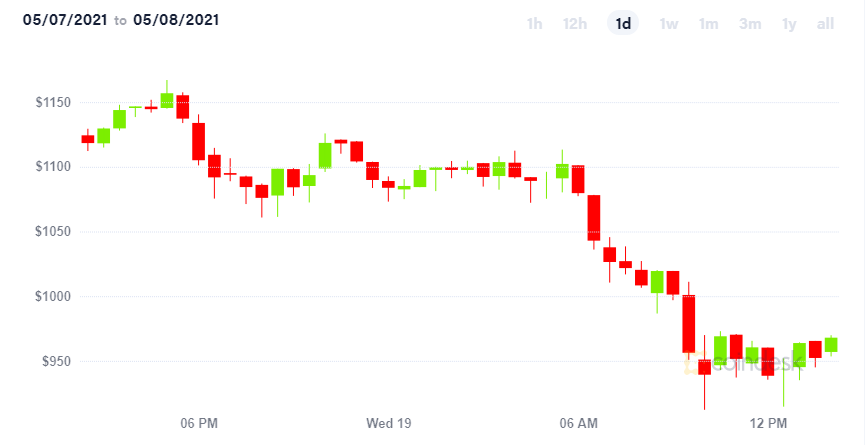
Task: Select the 3m time range
Action: coord(750,24)
